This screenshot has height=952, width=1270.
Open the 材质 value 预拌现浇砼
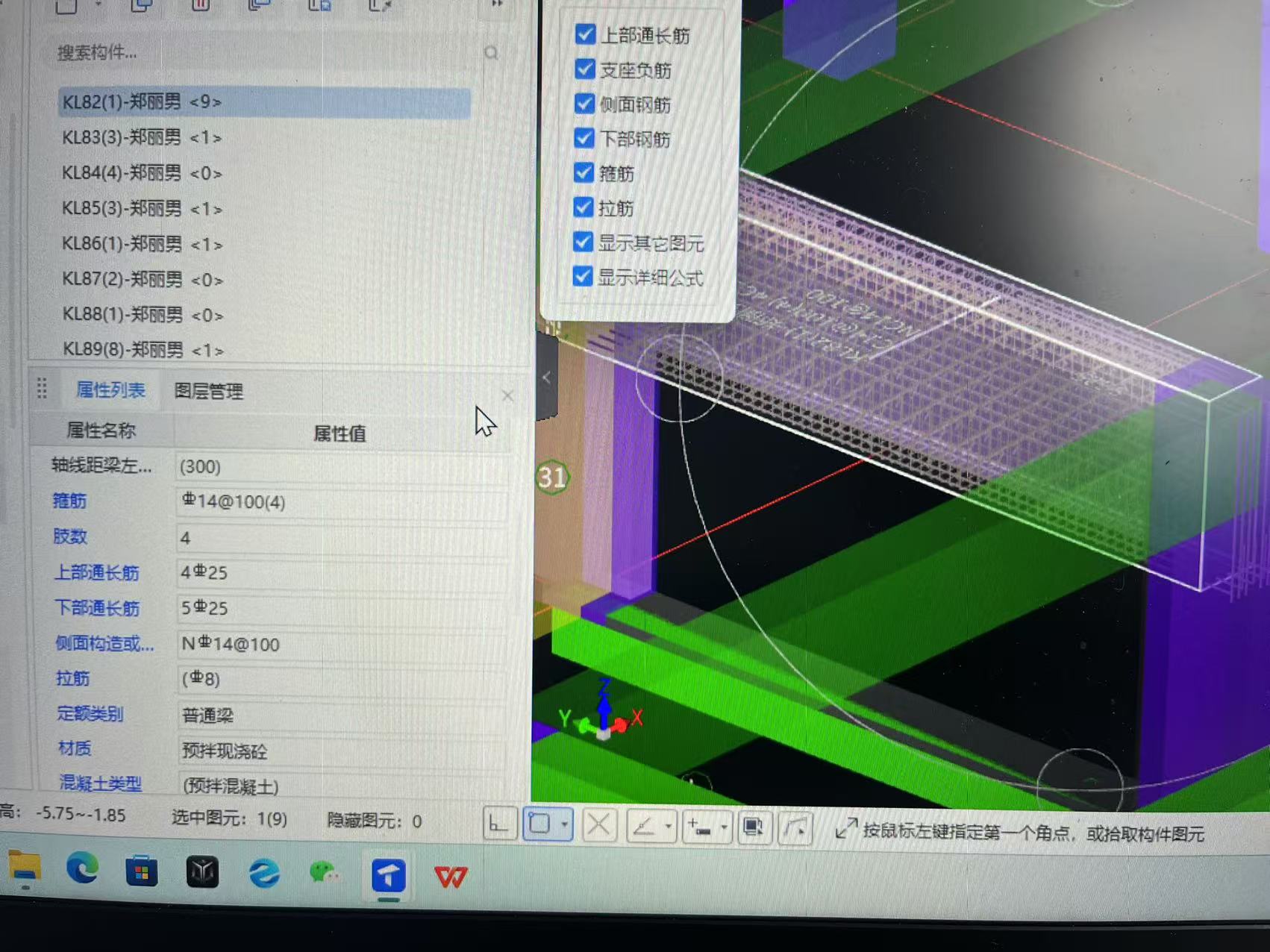(342, 751)
